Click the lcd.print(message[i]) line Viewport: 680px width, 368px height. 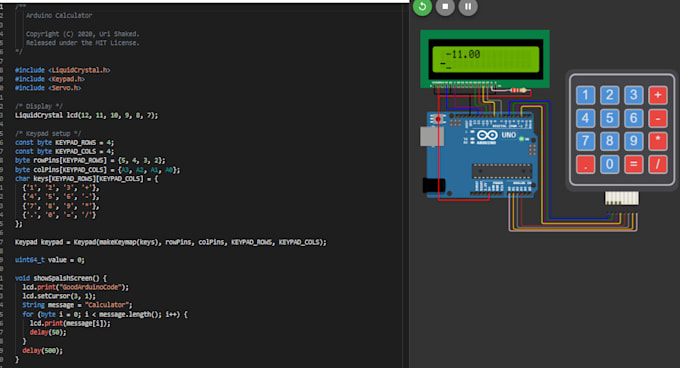point(70,323)
